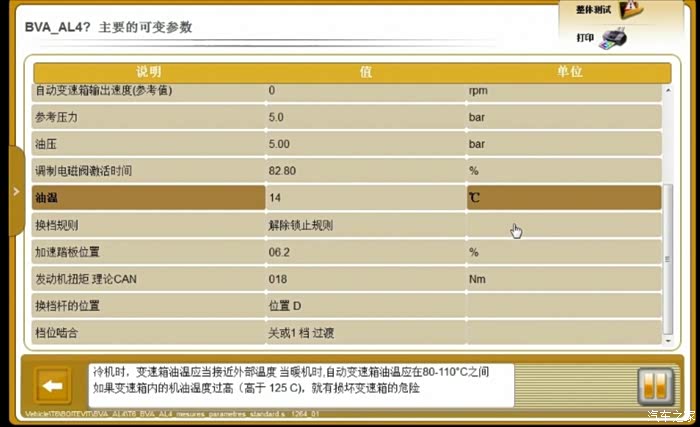700x427 pixels.
Task: Select the 换档杆的位置 row
Action: click(x=149, y=306)
